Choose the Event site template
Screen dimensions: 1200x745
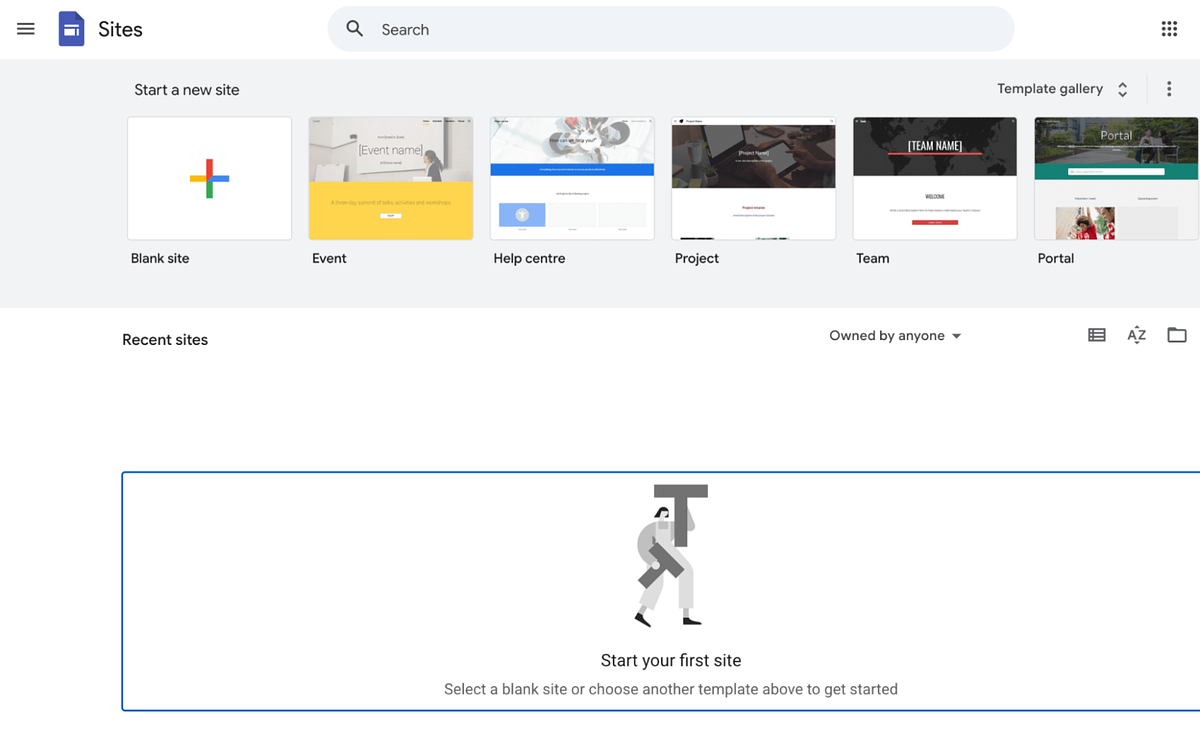(x=390, y=178)
